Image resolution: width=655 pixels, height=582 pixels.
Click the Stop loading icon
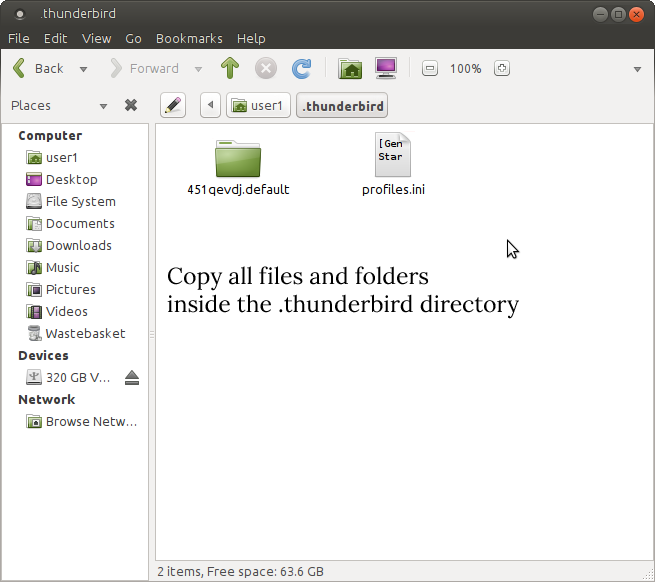[266, 68]
